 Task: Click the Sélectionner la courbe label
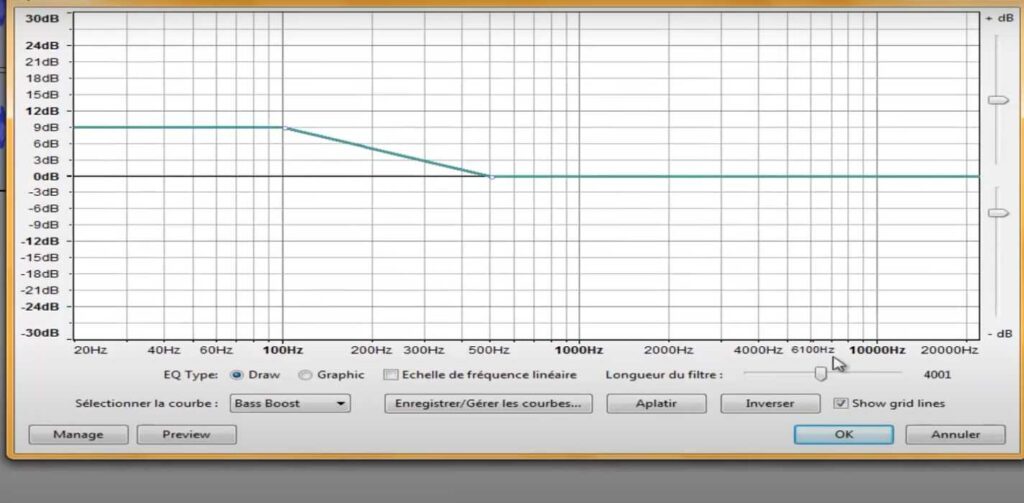pos(147,404)
